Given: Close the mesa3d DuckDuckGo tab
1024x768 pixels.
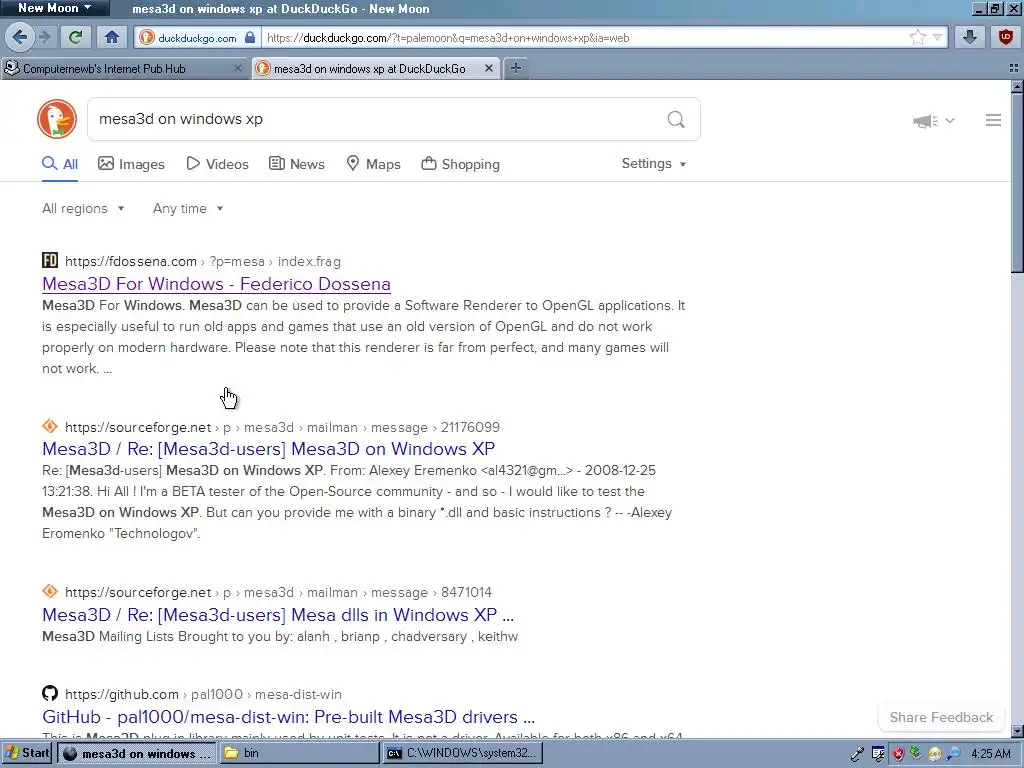Looking at the screenshot, I should click(488, 68).
